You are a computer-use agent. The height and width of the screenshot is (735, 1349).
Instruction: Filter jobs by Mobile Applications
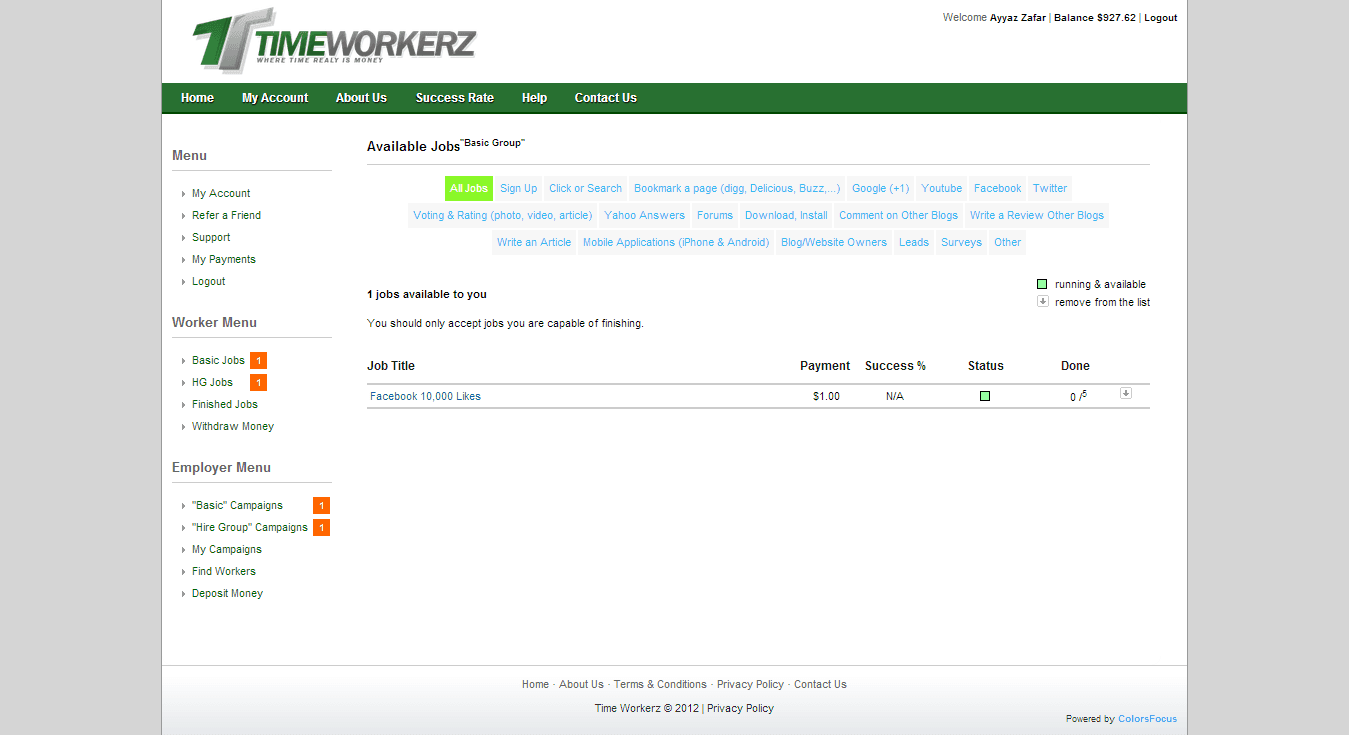(x=676, y=242)
